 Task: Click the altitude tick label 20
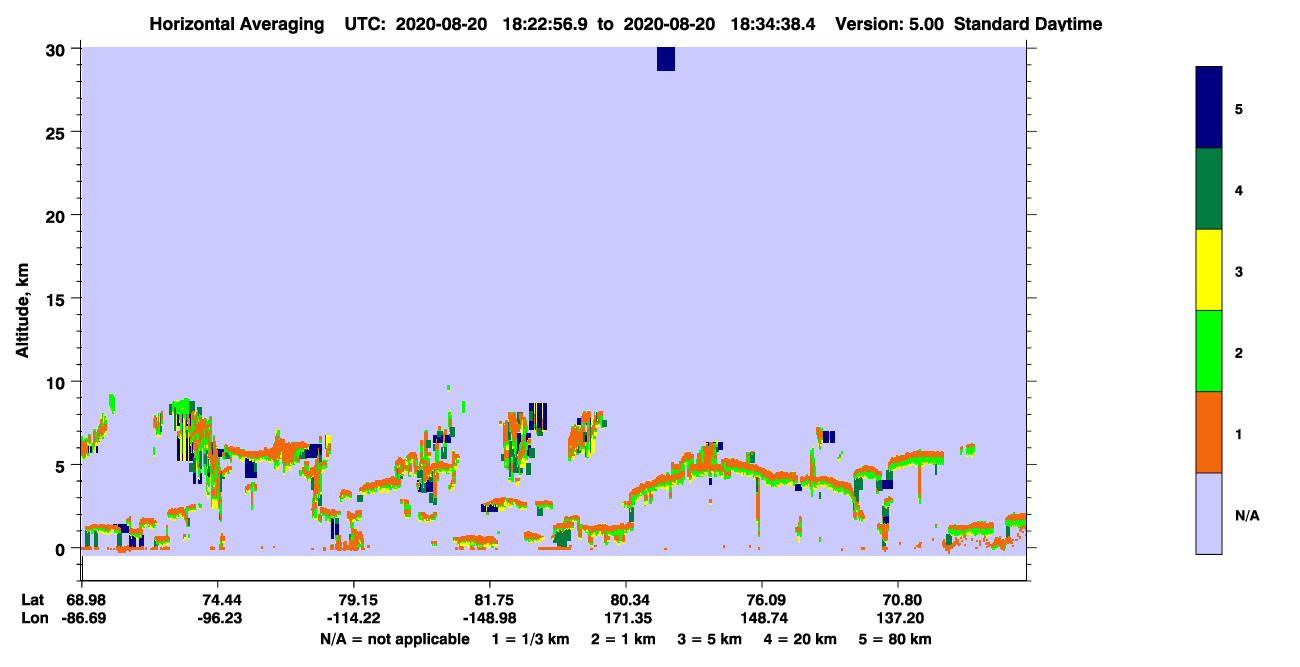coord(58,216)
